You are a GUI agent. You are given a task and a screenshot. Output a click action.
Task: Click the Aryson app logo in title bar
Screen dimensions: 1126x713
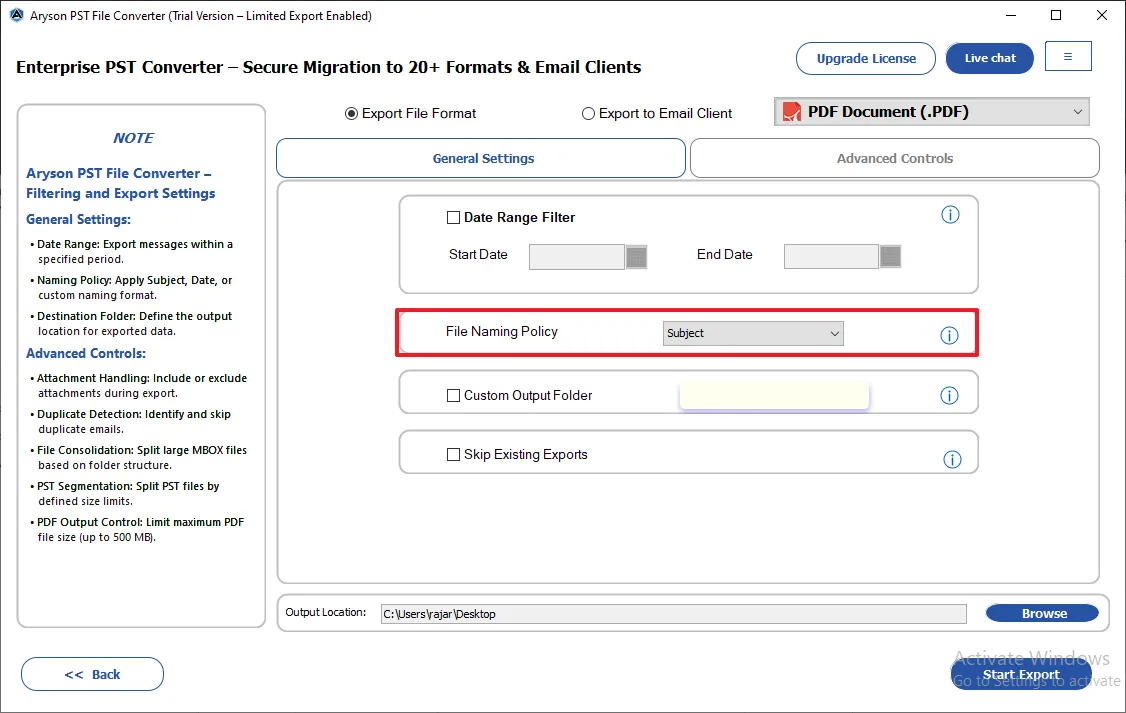pyautogui.click(x=17, y=15)
